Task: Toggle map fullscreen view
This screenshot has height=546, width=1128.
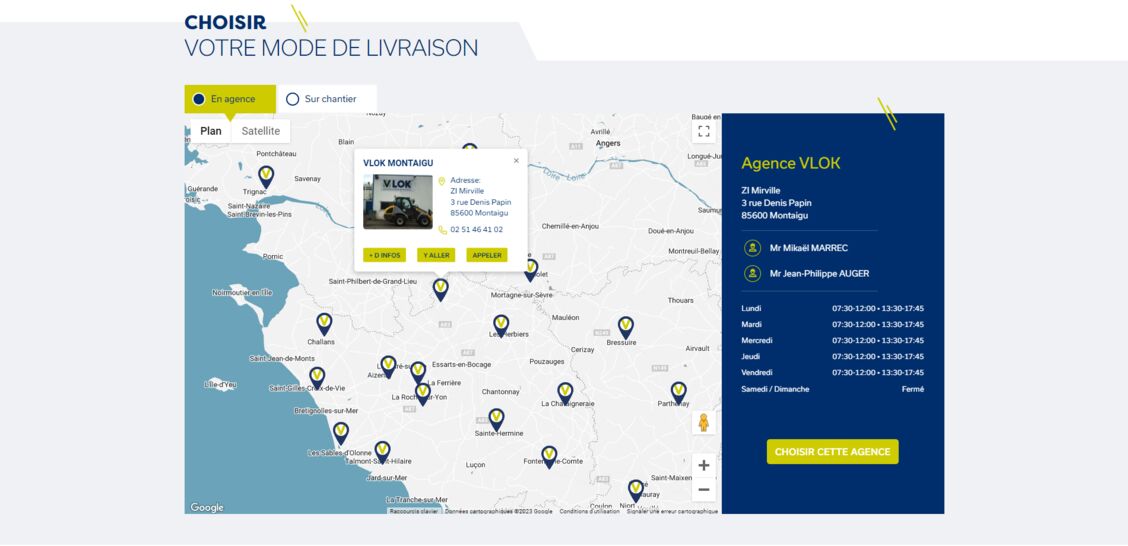Action: click(704, 131)
